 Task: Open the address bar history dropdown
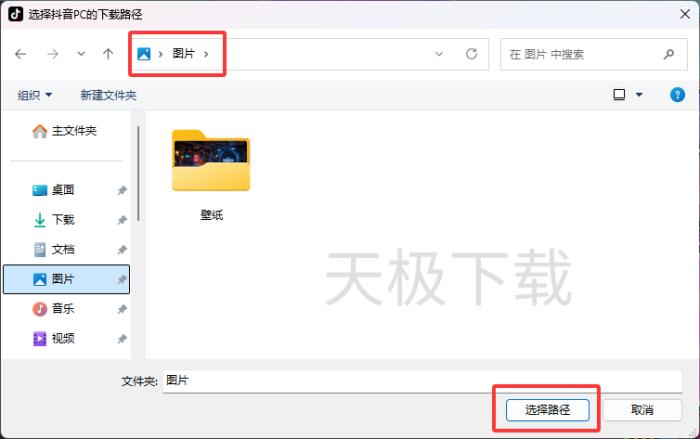click(439, 54)
